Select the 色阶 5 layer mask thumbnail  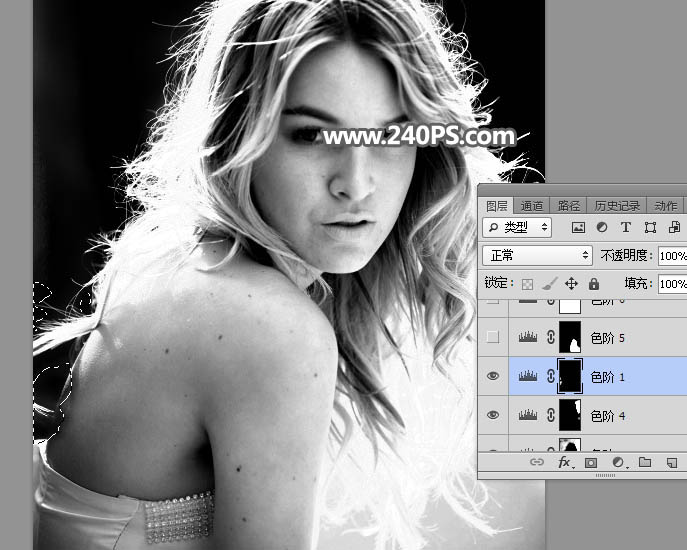point(570,338)
